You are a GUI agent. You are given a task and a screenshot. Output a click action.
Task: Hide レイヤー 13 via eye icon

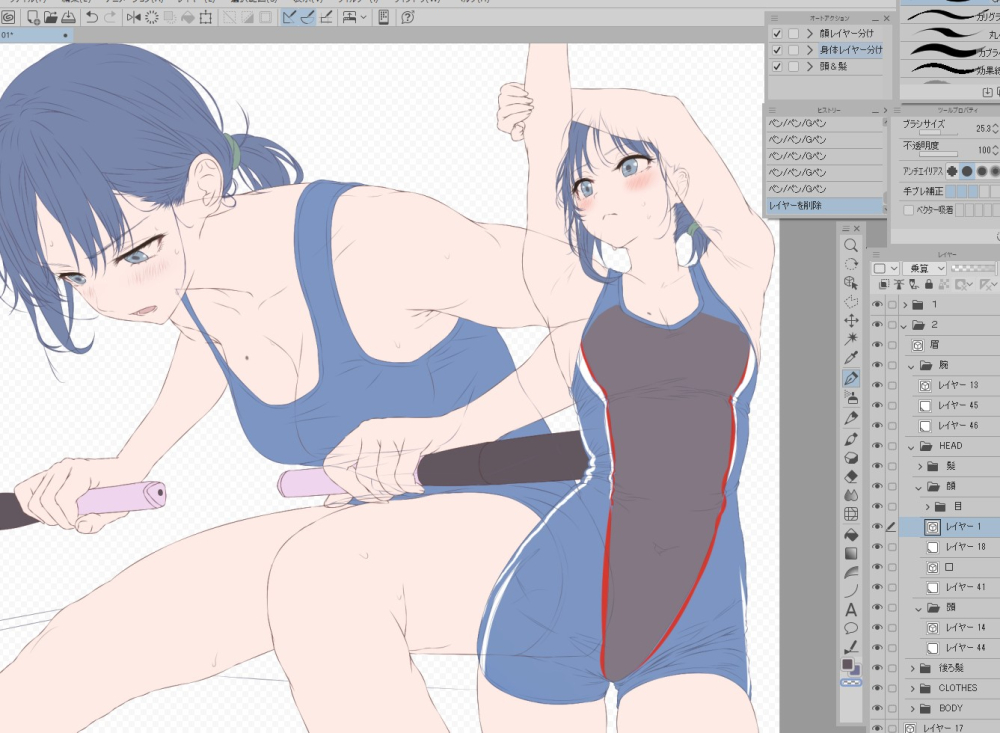(x=878, y=385)
